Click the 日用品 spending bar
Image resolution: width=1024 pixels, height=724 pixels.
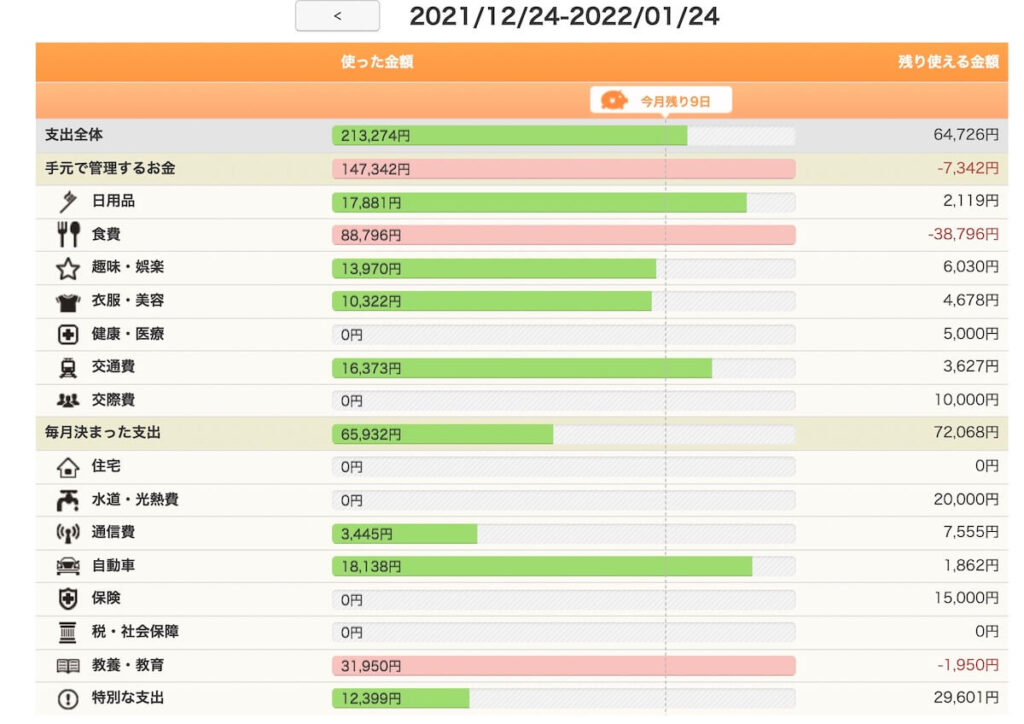coord(564,202)
